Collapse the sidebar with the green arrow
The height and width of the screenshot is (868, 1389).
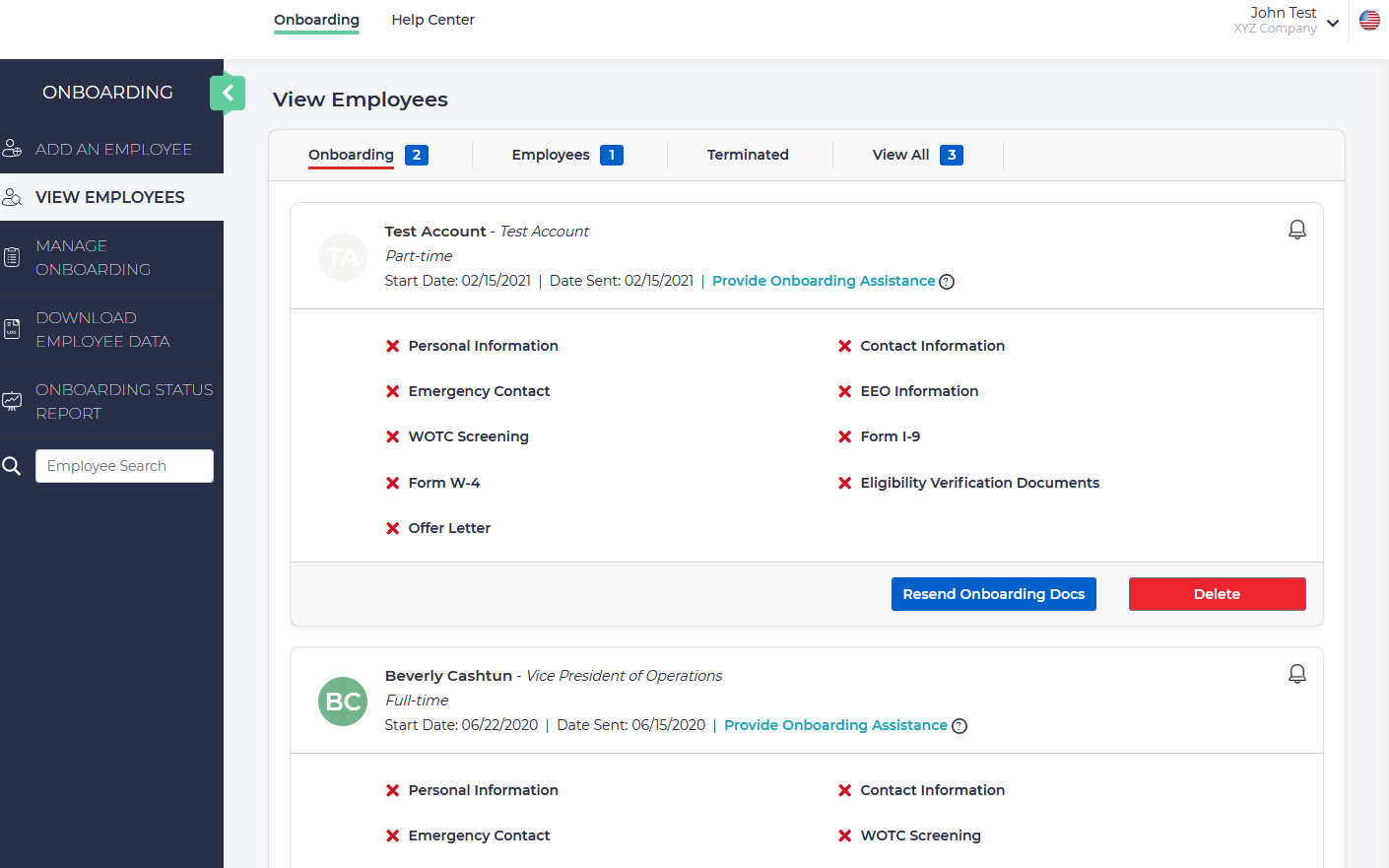(228, 94)
